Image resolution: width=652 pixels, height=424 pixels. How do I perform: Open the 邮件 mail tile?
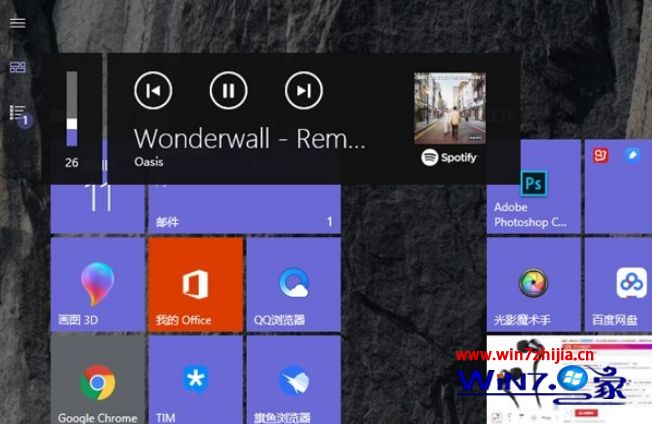pyautogui.click(x=244, y=209)
